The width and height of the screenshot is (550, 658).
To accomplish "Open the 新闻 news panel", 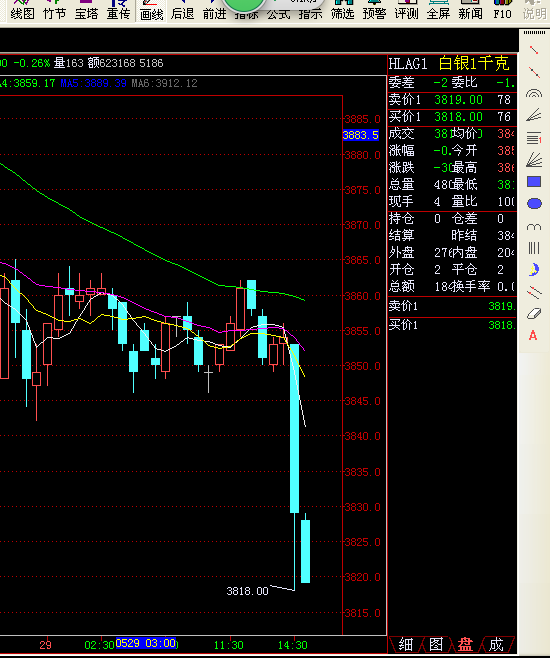I will tap(470, 10).
